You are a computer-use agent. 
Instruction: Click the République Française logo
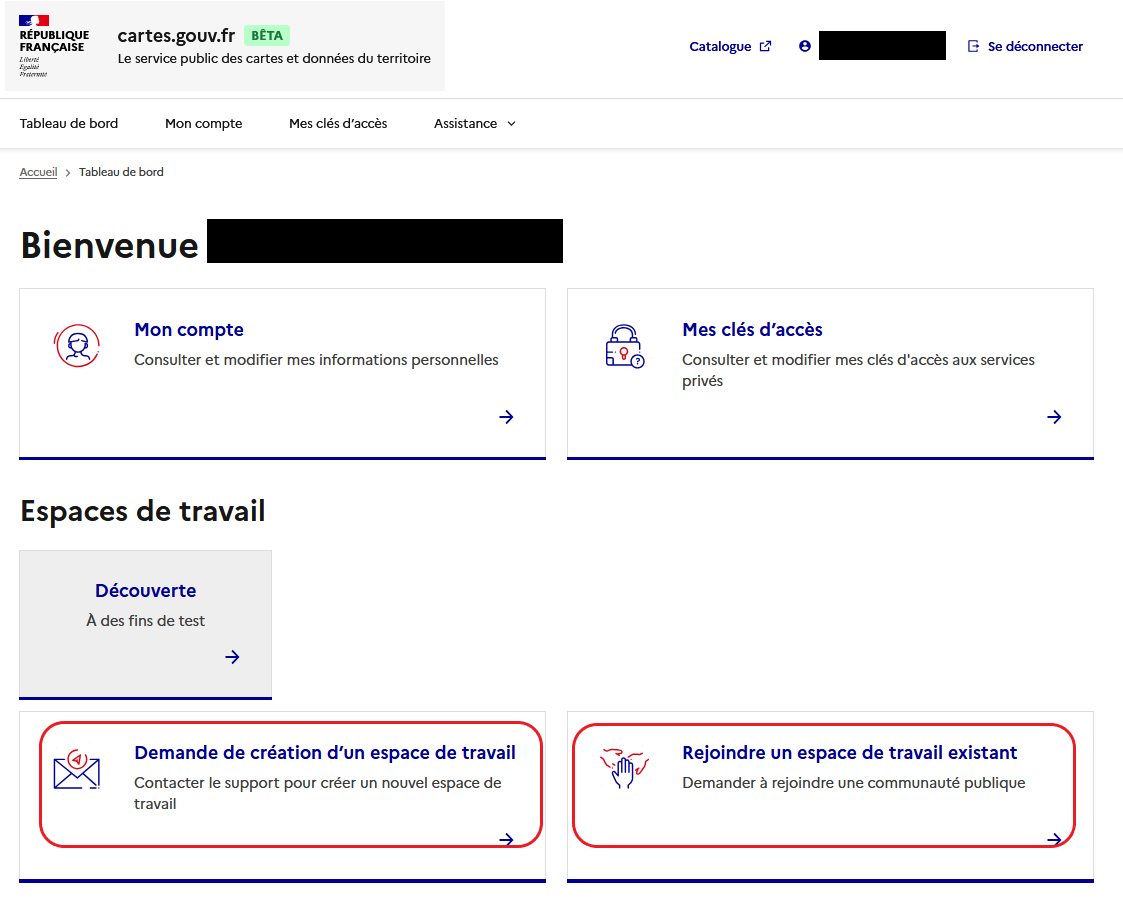tap(54, 46)
